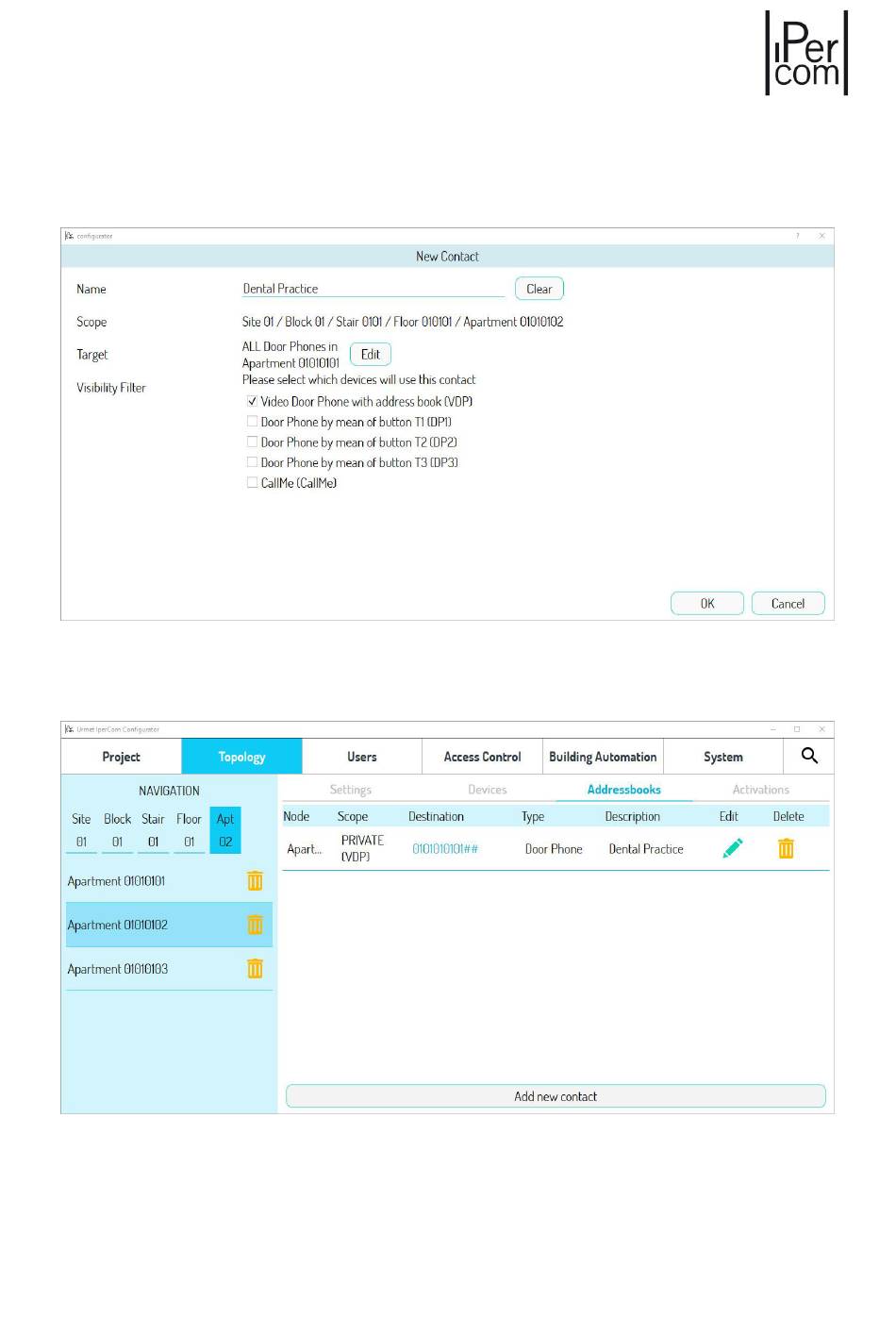The image size is (896, 1318).
Task: Select Block 01 in navigation
Action: point(117,830)
